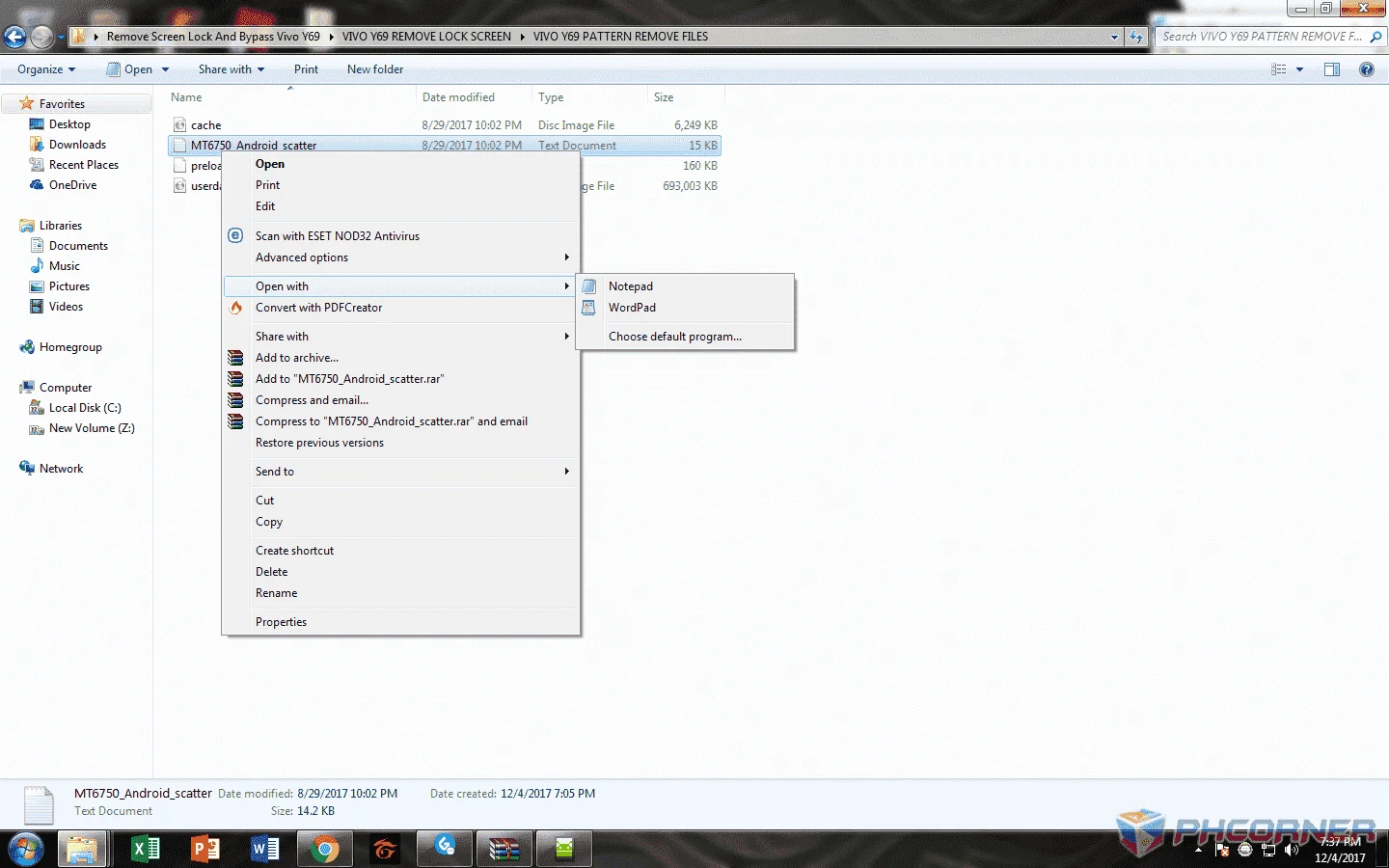
Task: Expand the Share with context submenu
Action: click(x=400, y=337)
